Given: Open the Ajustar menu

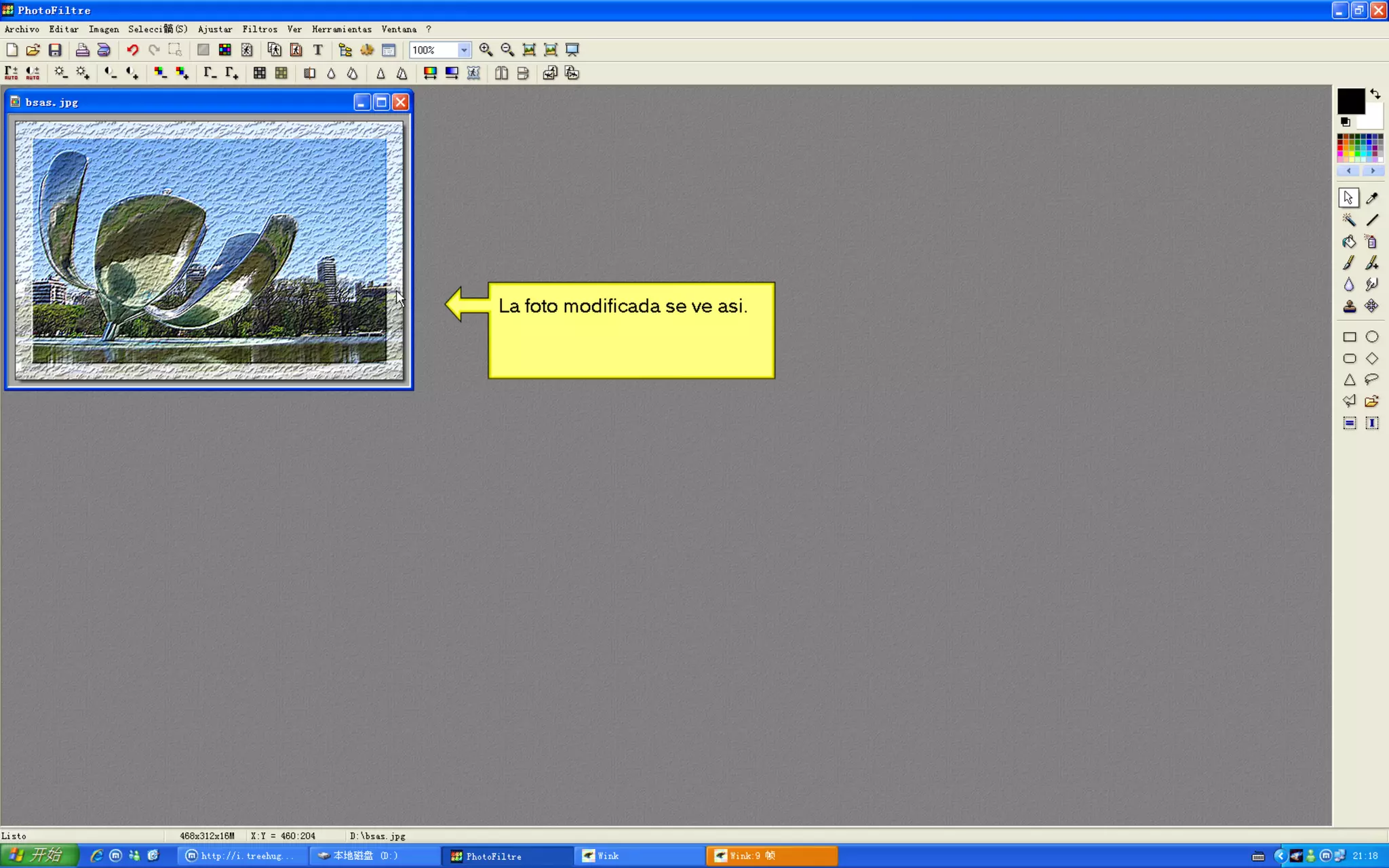Looking at the screenshot, I should pos(215,29).
